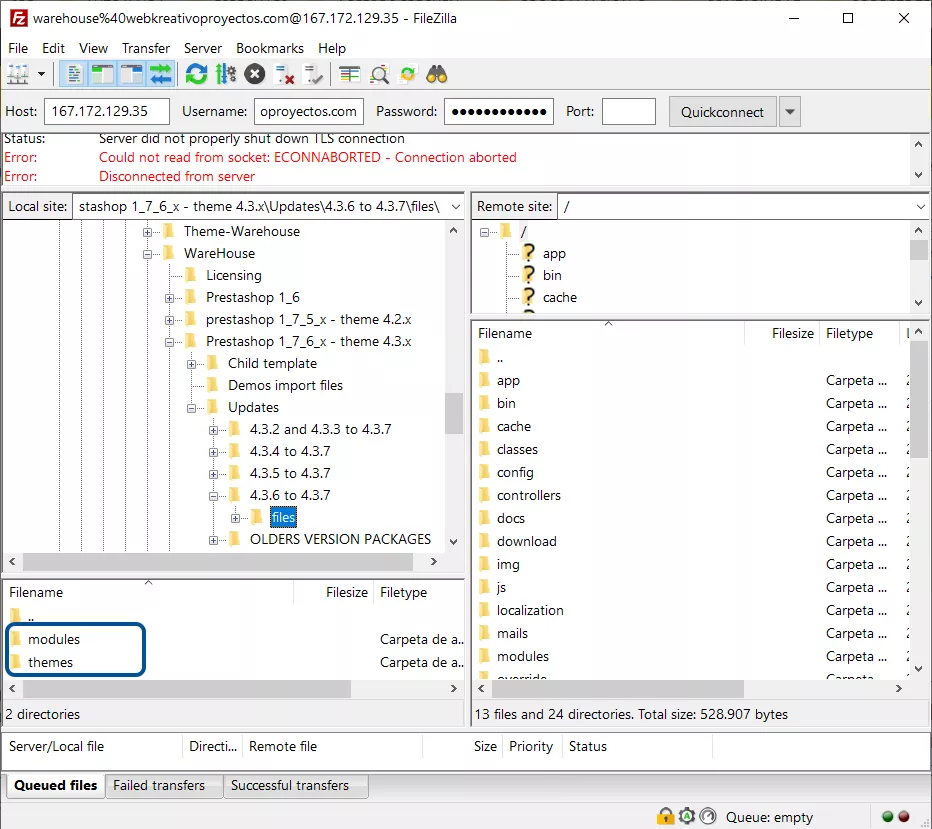The image size is (932, 829).
Task: Search for files with binoculars icon
Action: [437, 74]
